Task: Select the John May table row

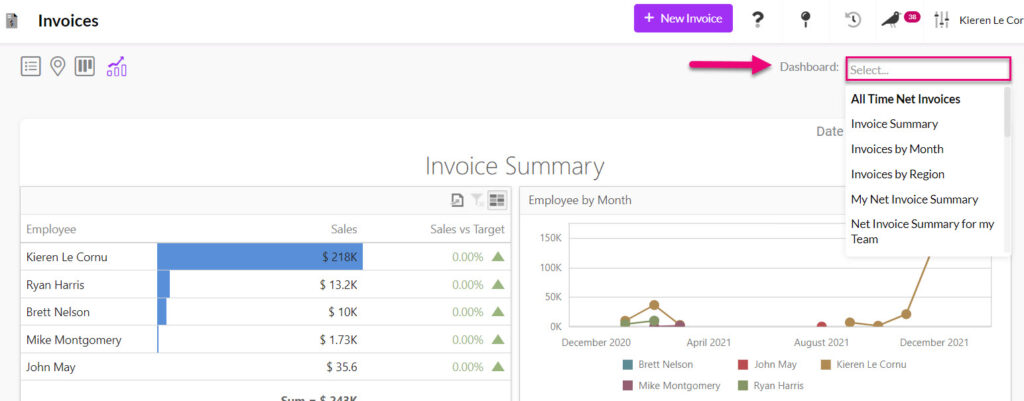Action: [x=266, y=367]
